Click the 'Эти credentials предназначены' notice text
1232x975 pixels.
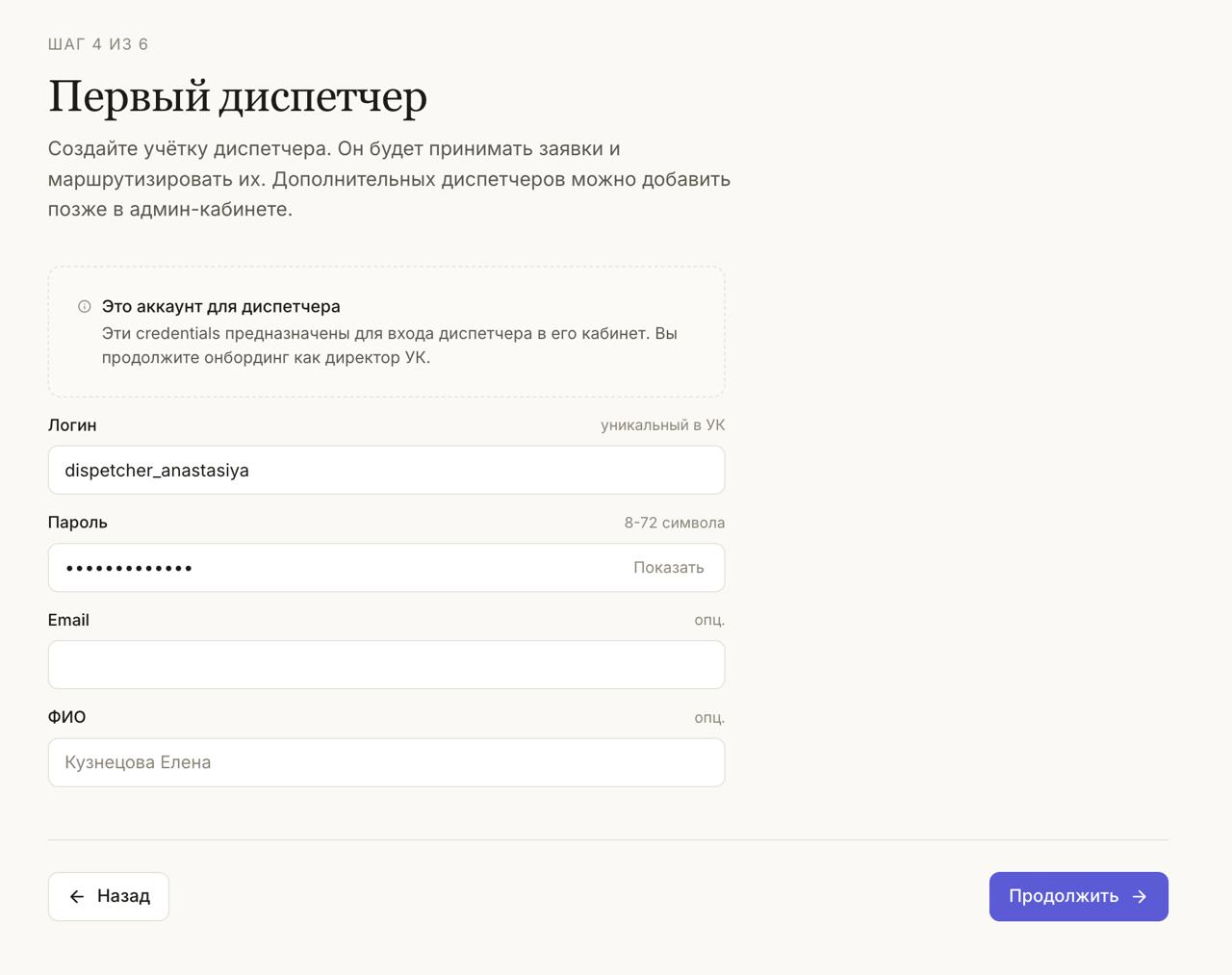pos(390,346)
